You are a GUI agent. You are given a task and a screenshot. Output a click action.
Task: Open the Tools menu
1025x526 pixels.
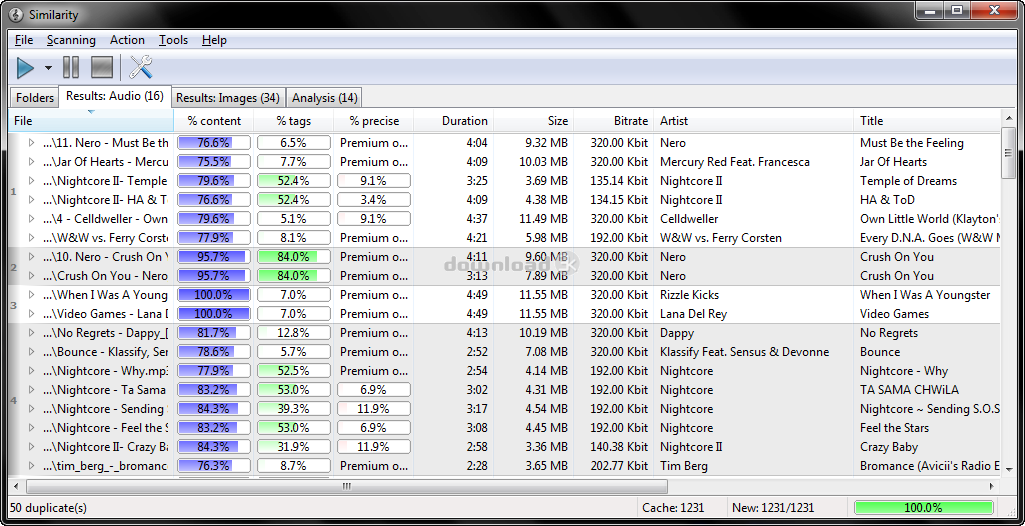[x=173, y=40]
